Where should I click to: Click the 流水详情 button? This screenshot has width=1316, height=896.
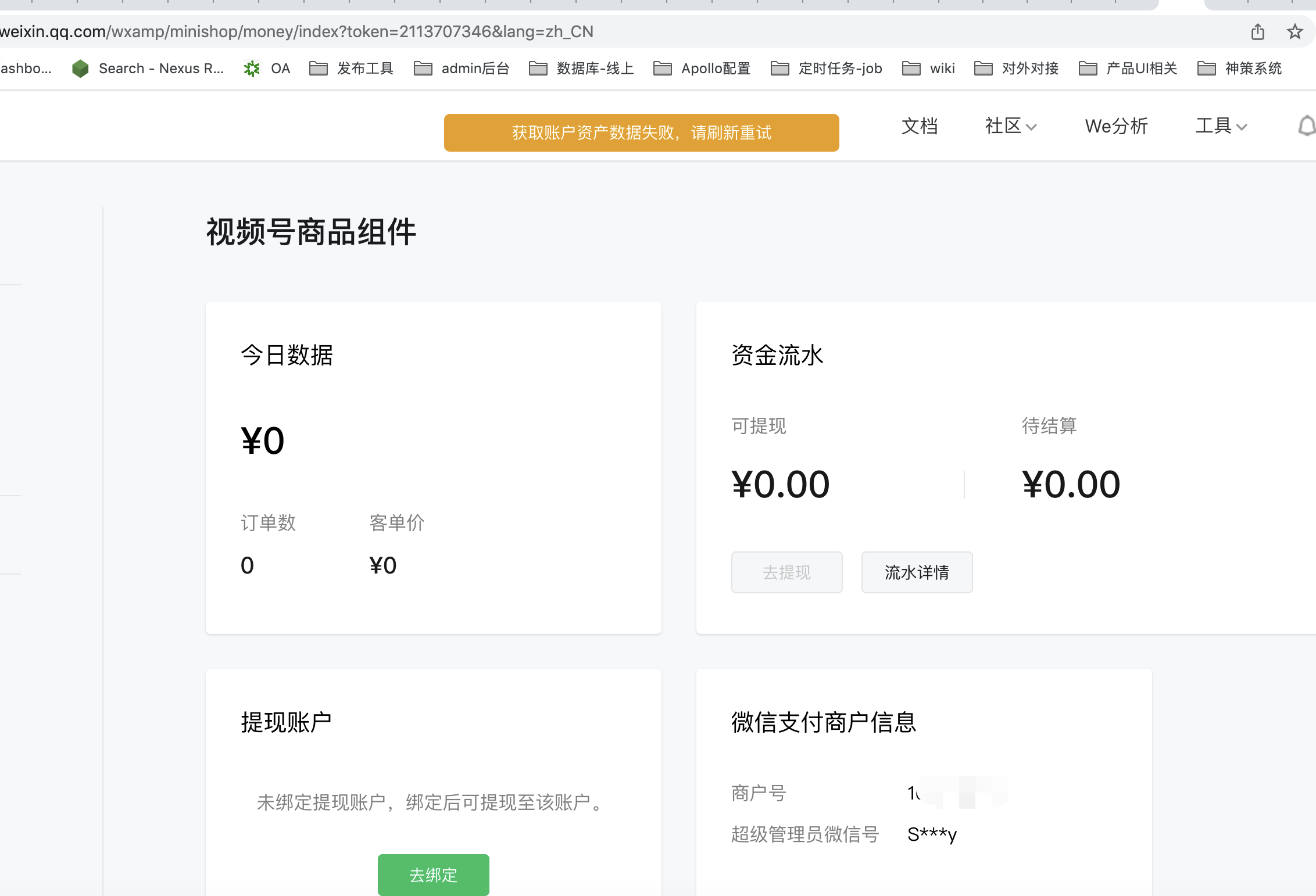917,572
